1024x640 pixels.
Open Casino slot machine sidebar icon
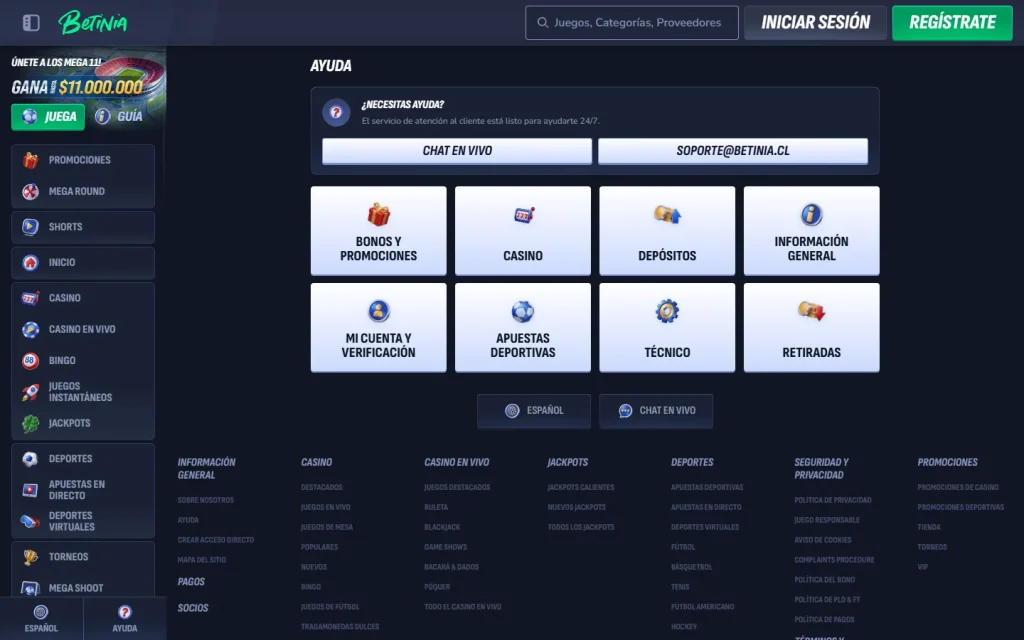click(30, 298)
